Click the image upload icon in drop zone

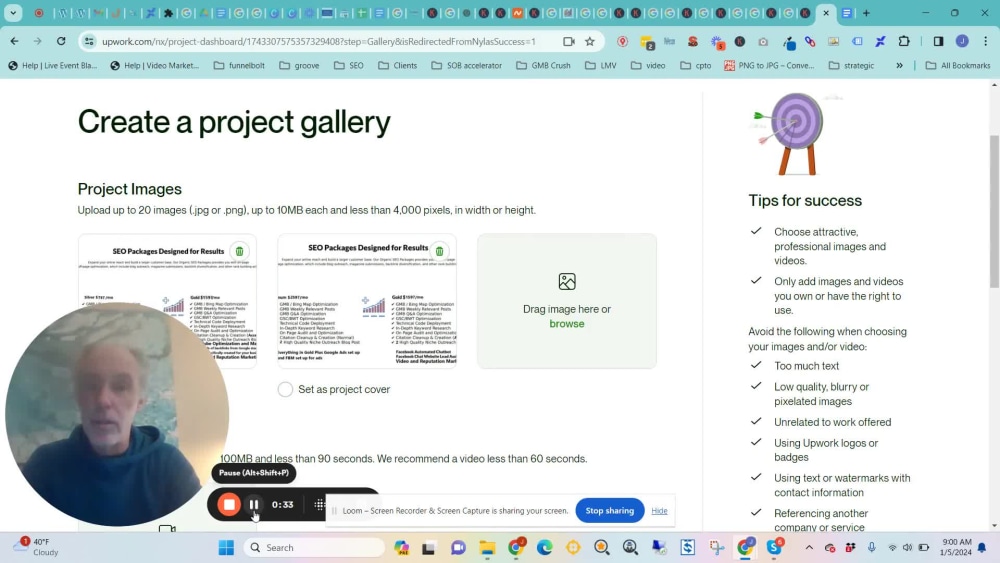pyautogui.click(x=567, y=281)
